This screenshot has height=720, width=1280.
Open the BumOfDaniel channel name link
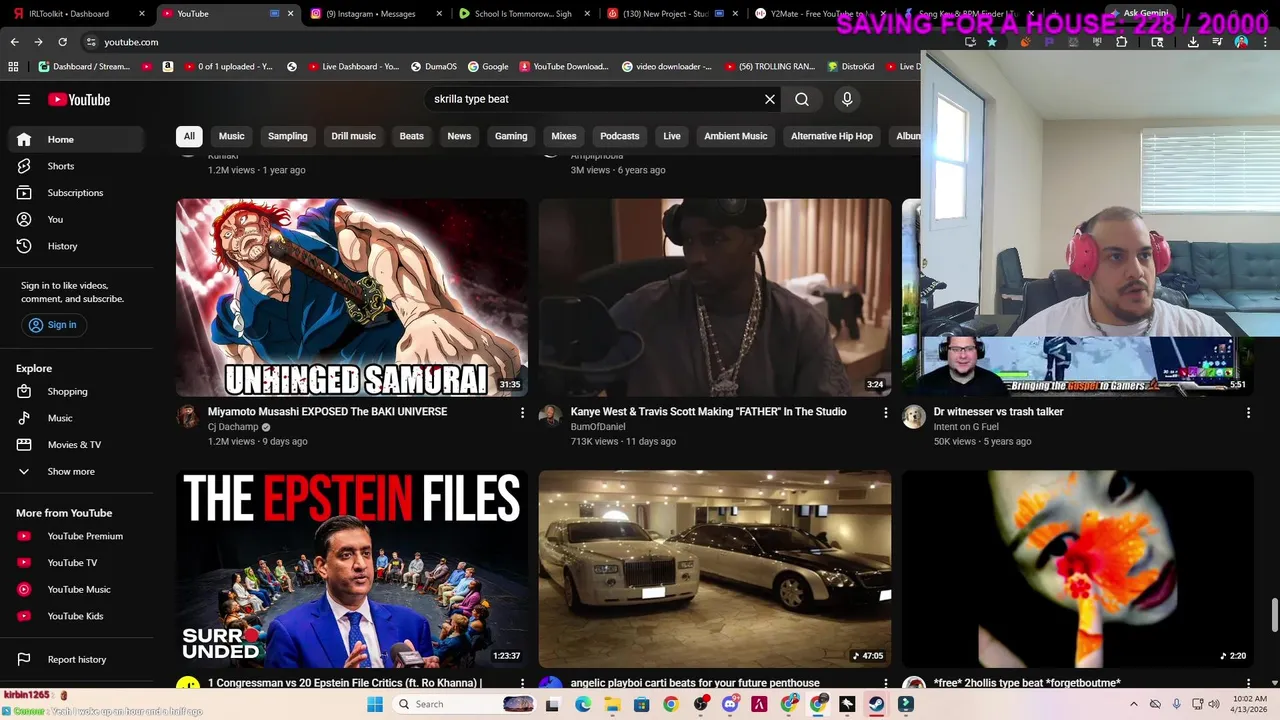click(x=598, y=427)
